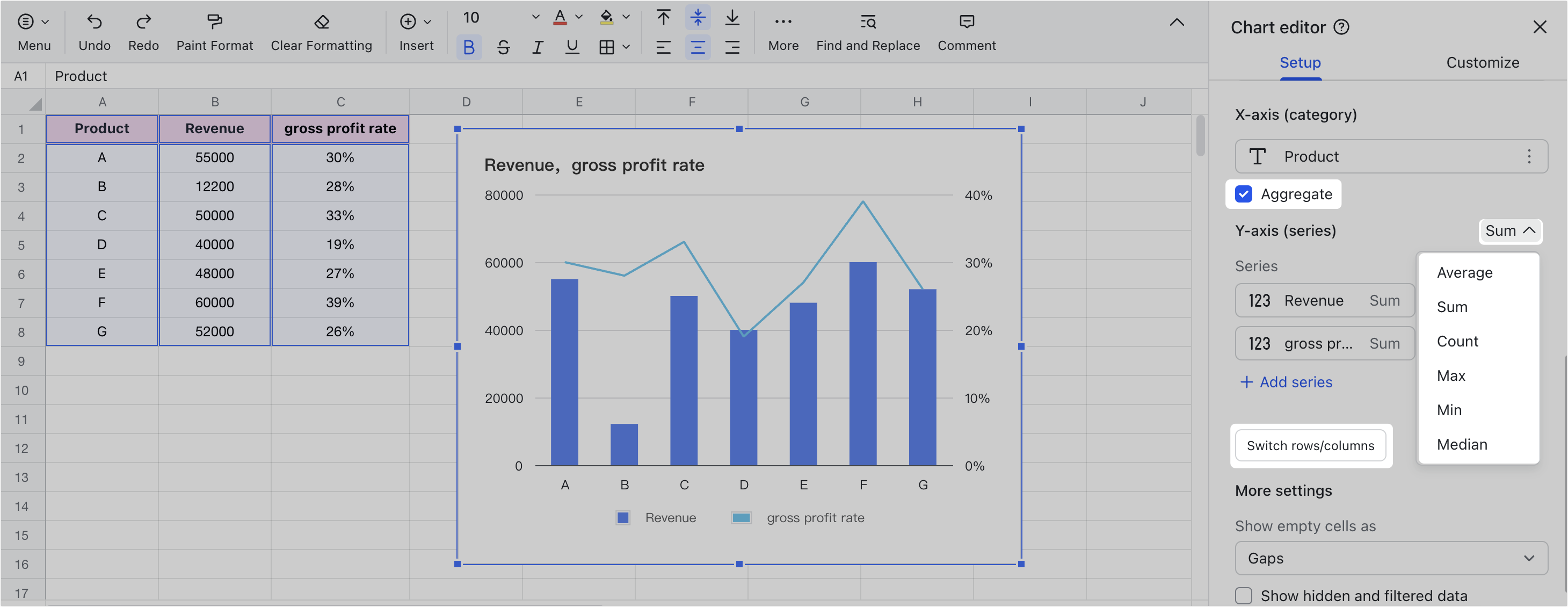Click the Redo icon
This screenshot has width=1568, height=607.
pyautogui.click(x=144, y=22)
